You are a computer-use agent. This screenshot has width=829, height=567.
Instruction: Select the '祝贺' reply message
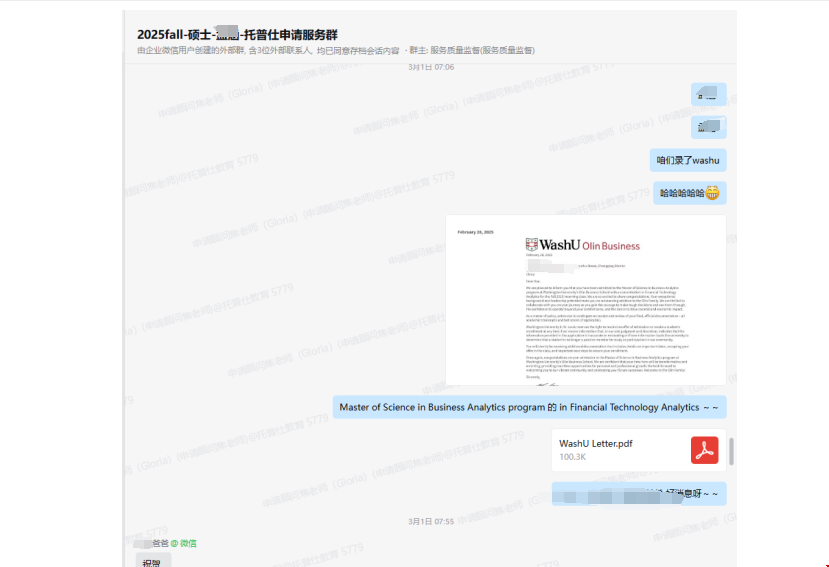coord(153,561)
